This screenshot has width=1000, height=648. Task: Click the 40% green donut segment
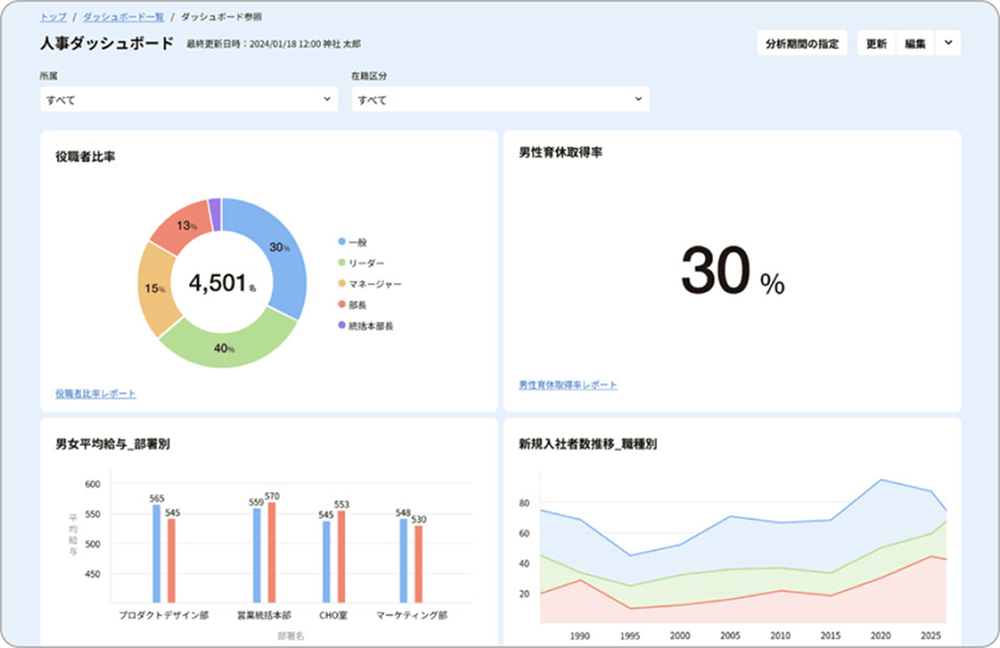pos(225,345)
